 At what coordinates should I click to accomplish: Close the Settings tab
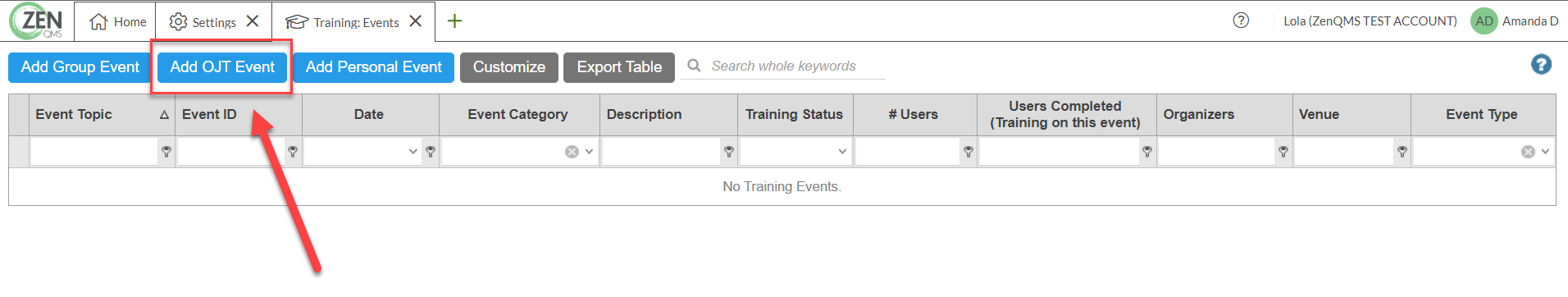253,21
